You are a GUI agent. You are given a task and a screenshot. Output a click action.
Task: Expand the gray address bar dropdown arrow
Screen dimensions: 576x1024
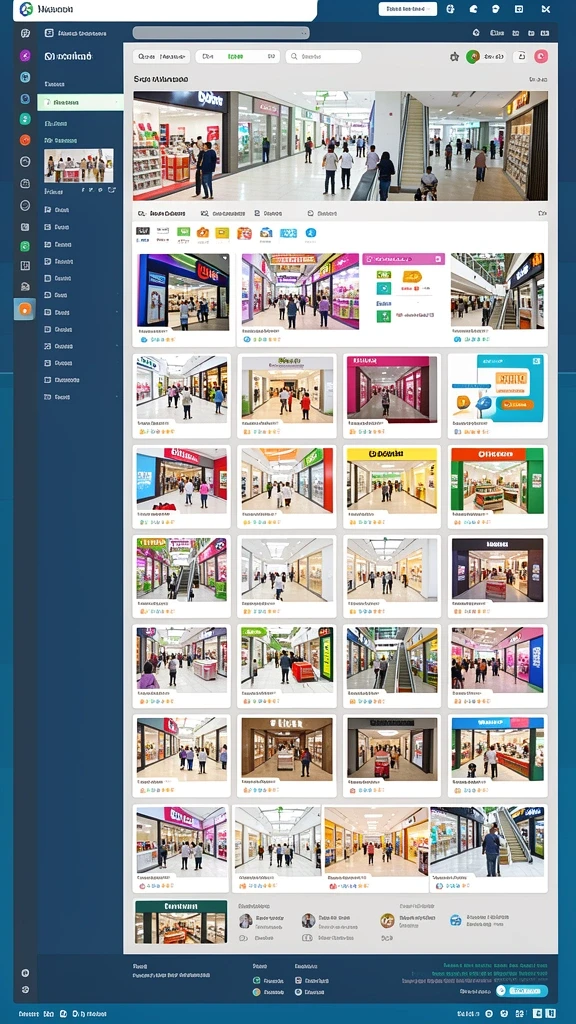click(x=304, y=33)
